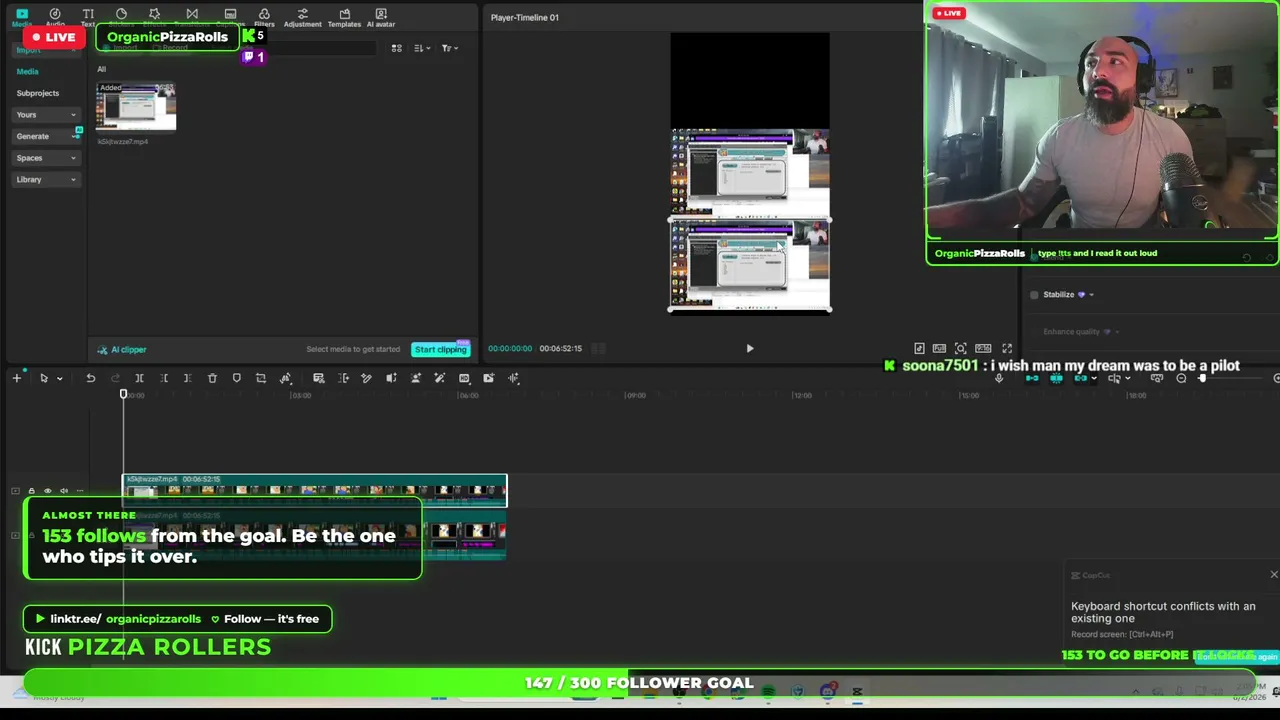Open the AI clipper tool
The height and width of the screenshot is (720, 1280).
click(122, 350)
